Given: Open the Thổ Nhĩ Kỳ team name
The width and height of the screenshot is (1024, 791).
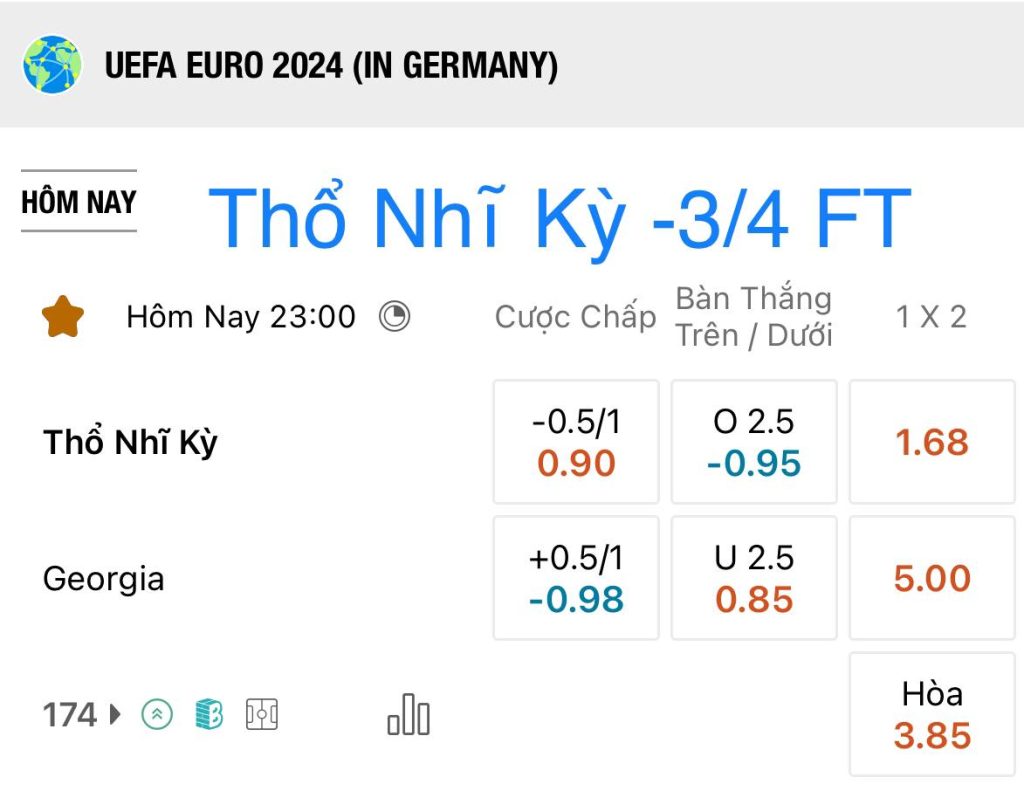Looking at the screenshot, I should [130, 442].
